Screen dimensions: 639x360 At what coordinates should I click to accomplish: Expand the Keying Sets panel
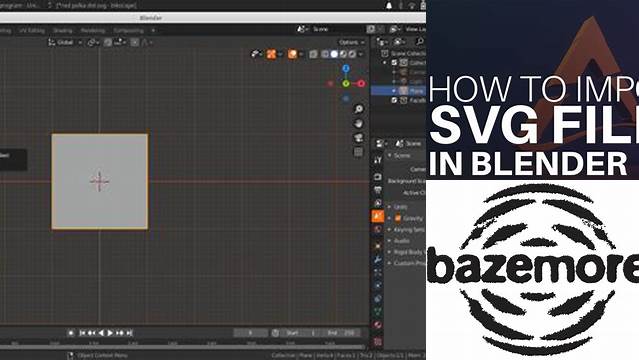407,230
